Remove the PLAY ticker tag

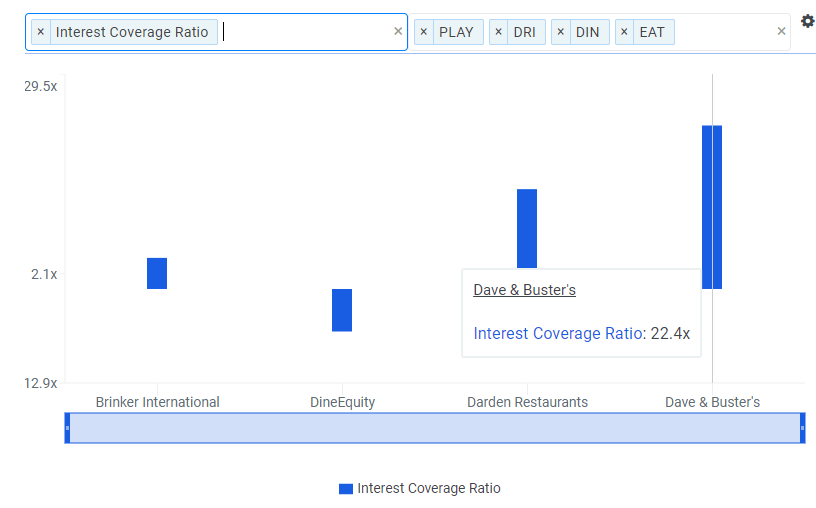pos(424,32)
